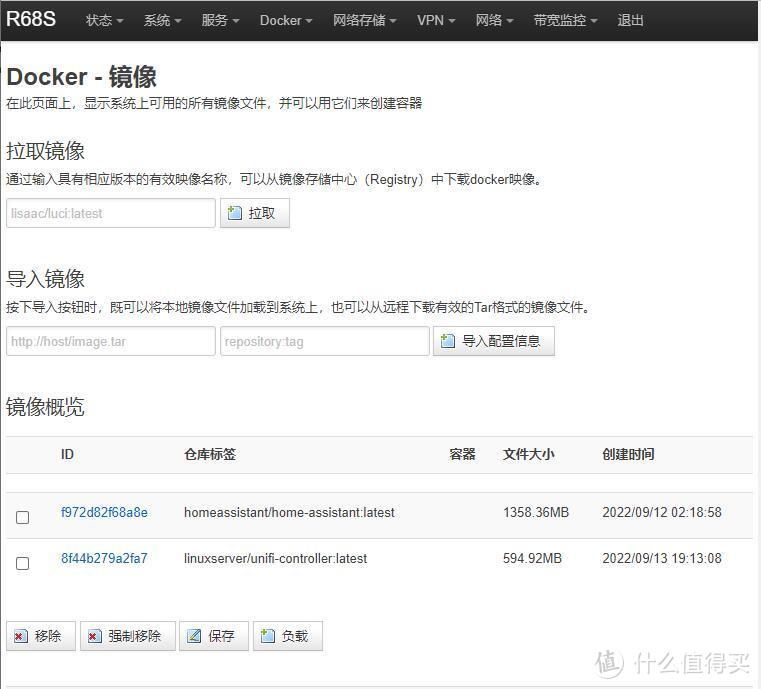The height and width of the screenshot is (689, 761).
Task: Click the 负载 load button
Action: click(x=287, y=636)
